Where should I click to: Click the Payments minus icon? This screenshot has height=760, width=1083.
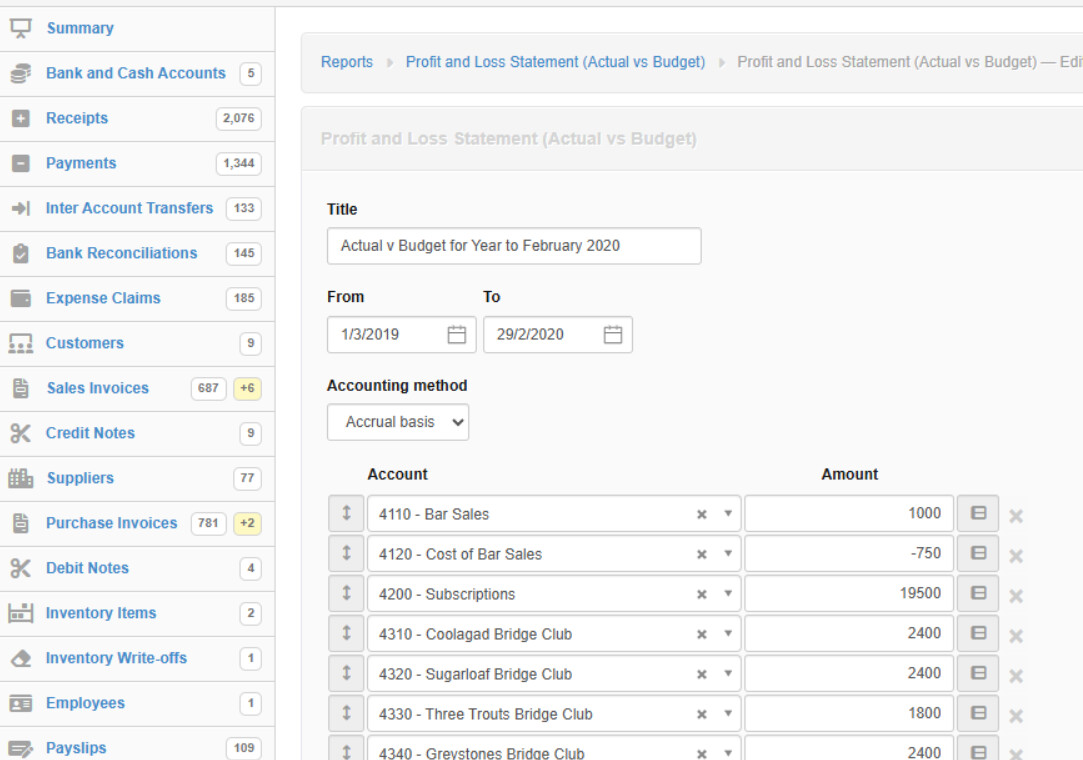pos(21,163)
